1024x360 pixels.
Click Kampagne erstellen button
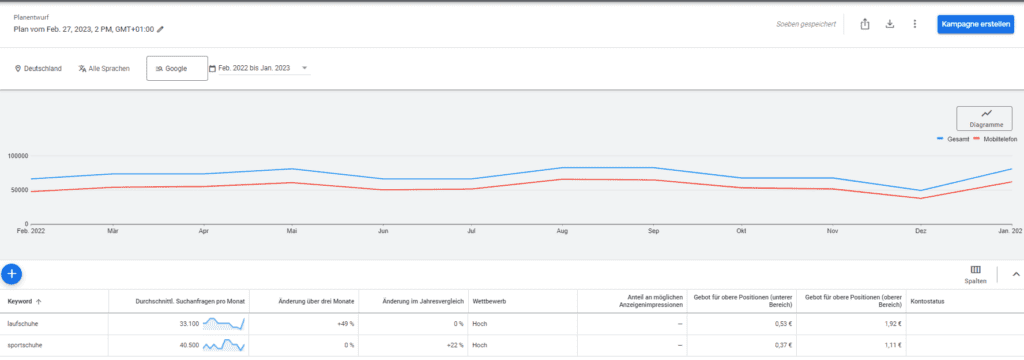[975, 24]
